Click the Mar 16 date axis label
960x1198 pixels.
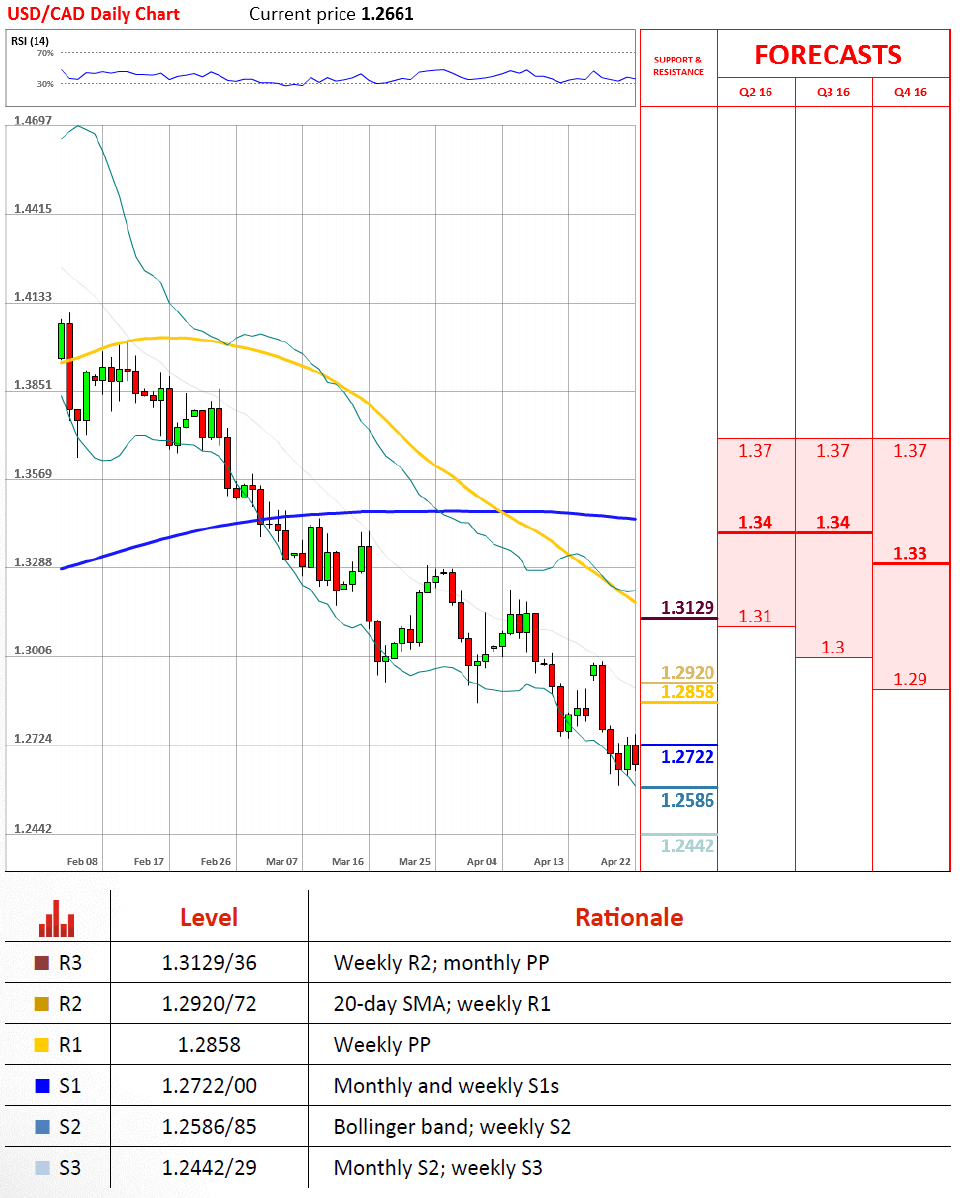tap(348, 861)
